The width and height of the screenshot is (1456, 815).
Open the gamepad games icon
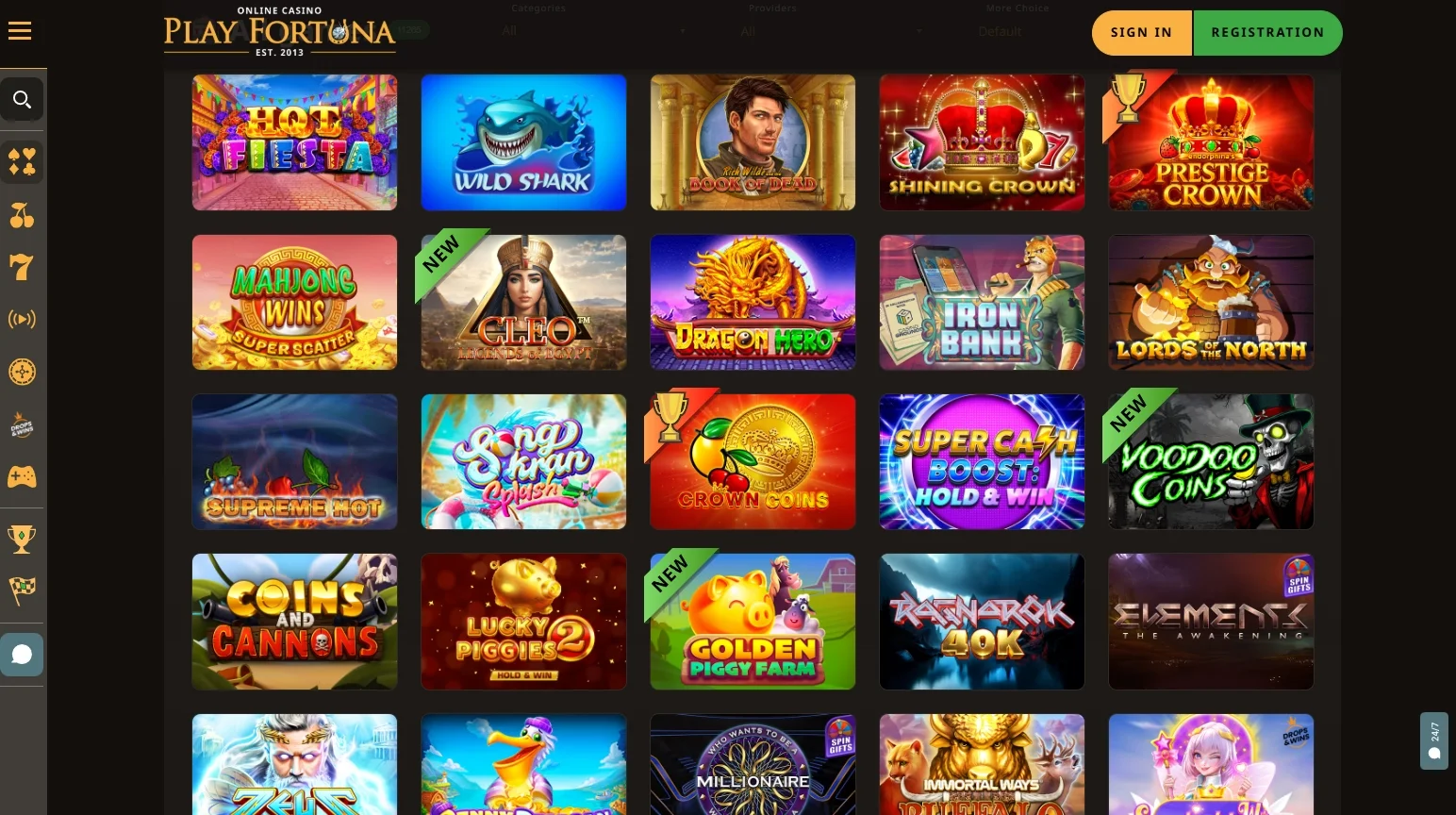point(22,476)
